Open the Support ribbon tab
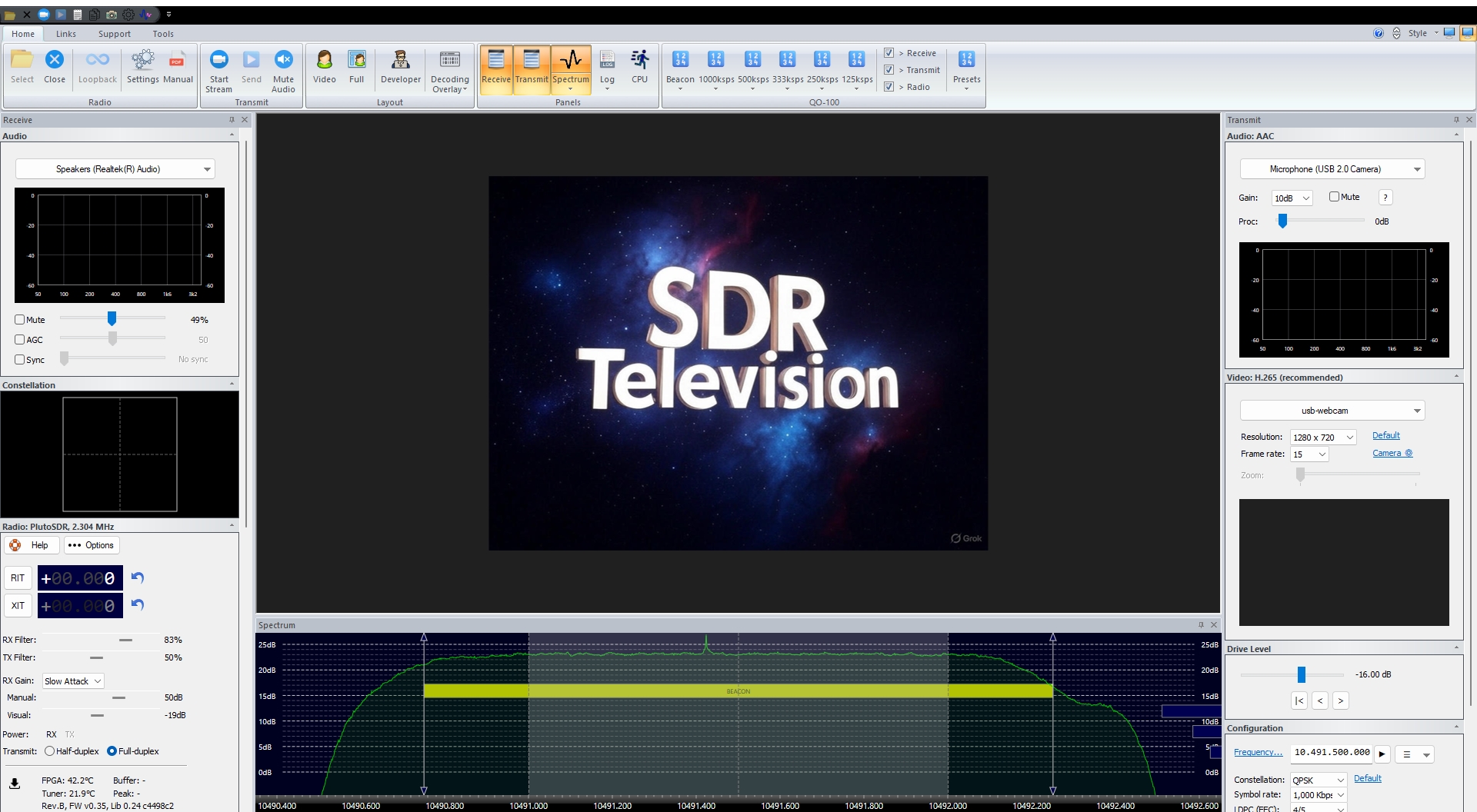 (x=115, y=34)
